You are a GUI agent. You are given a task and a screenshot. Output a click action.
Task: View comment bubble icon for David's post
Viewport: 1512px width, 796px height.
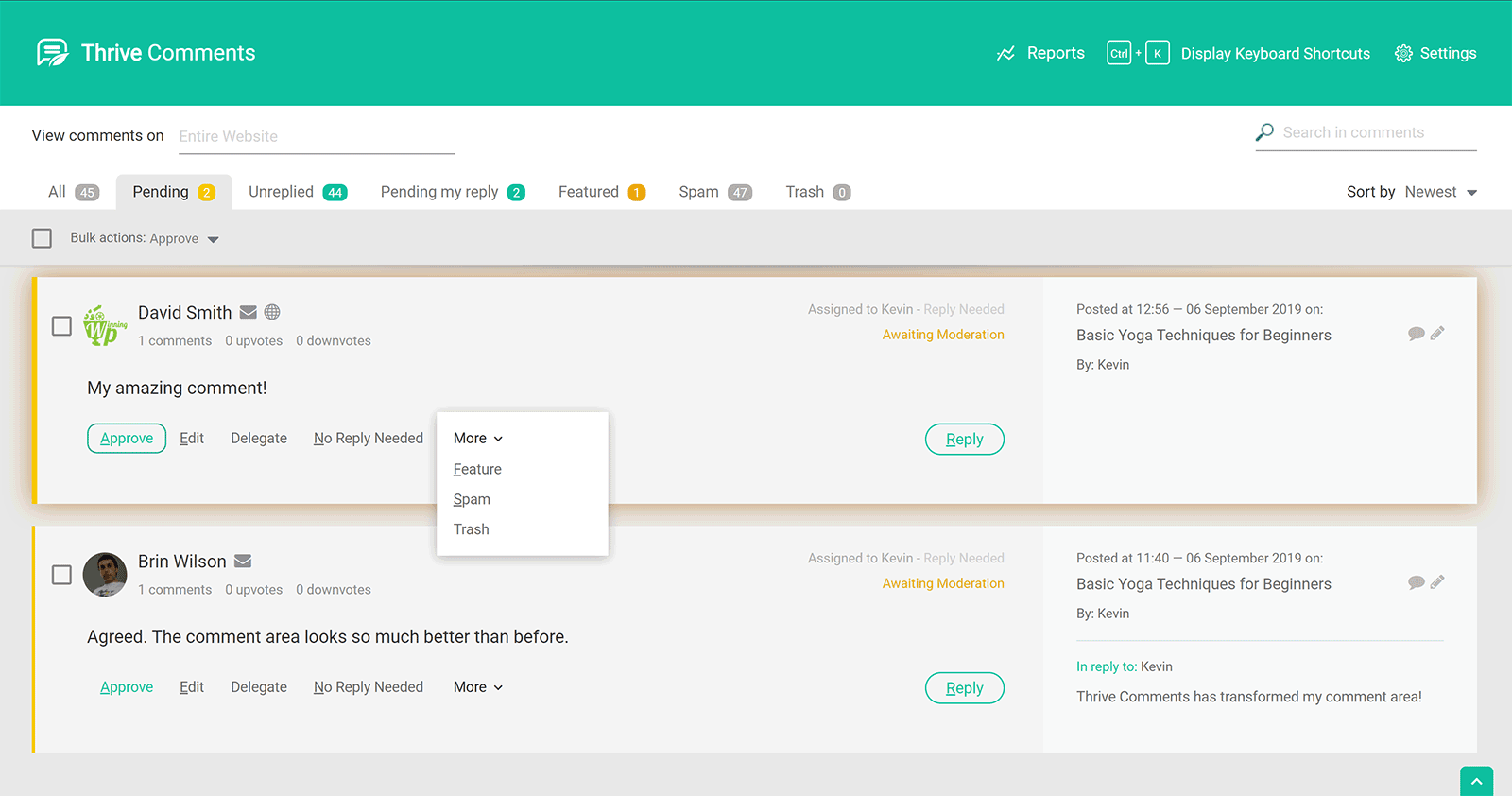(1416, 334)
